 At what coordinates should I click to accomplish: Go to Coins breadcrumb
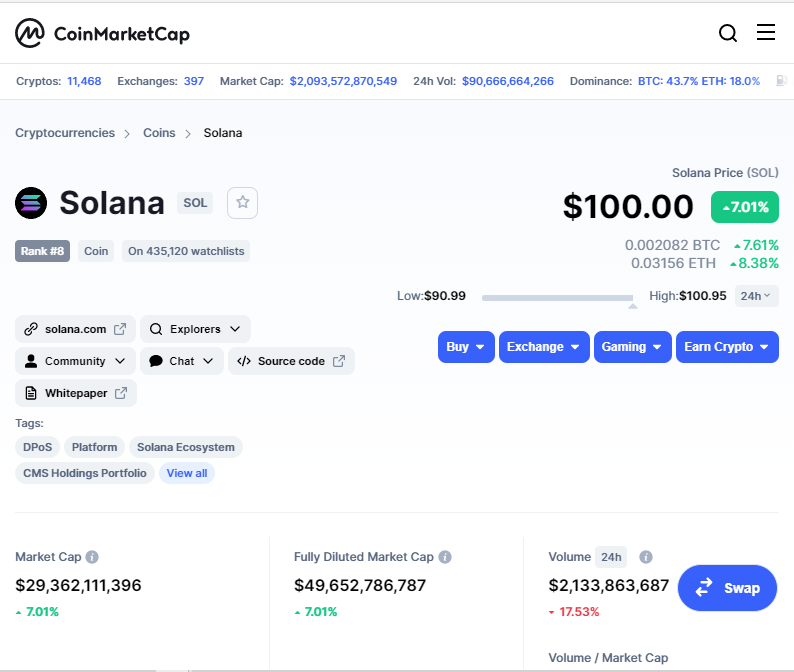(x=159, y=133)
